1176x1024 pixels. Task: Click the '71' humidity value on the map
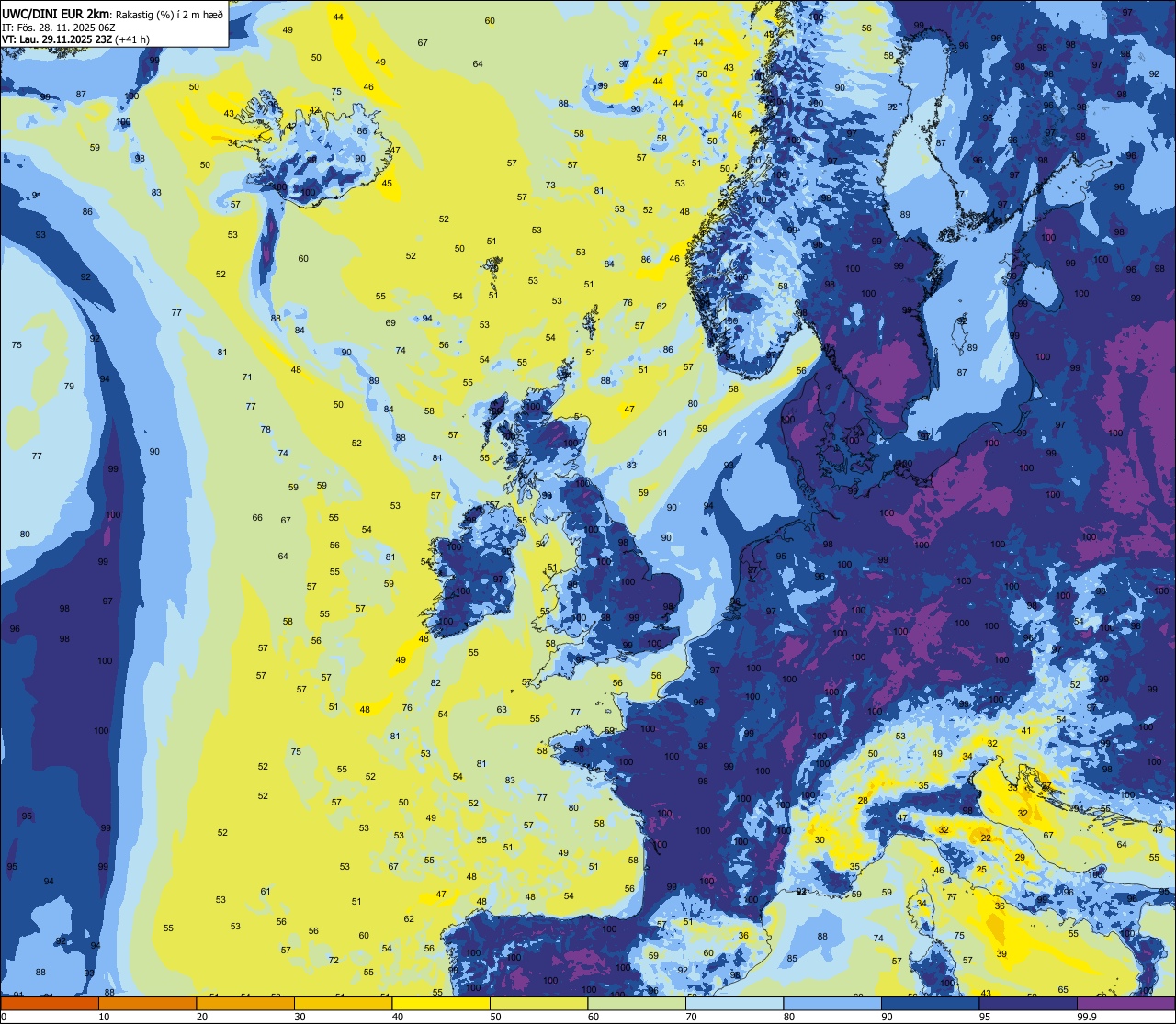[247, 377]
